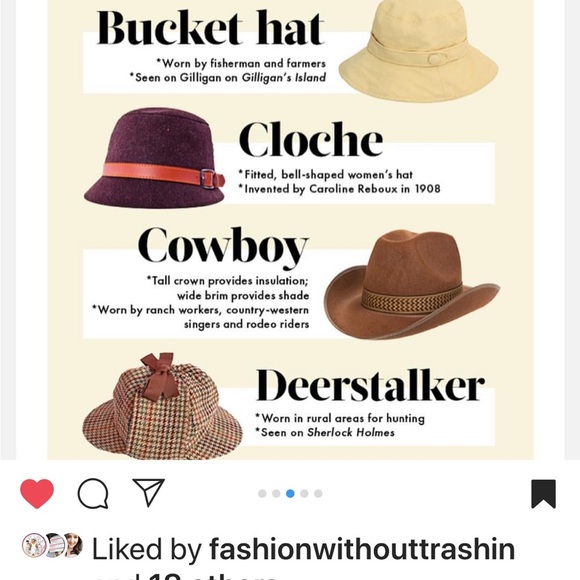Tap the brown cowboy hat image
The image size is (580, 580).
point(412,284)
